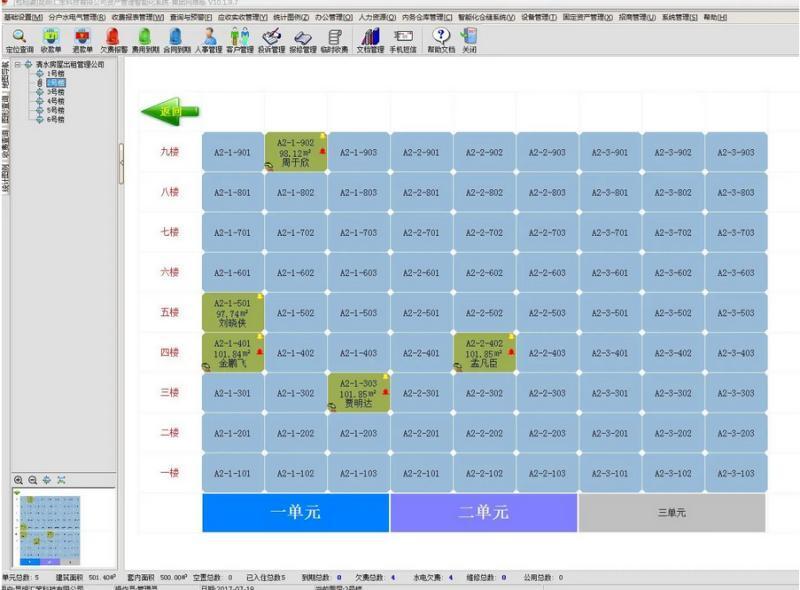The image size is (800, 590).
Task: Open 客户管理 two-person icon
Action: click(x=240, y=40)
